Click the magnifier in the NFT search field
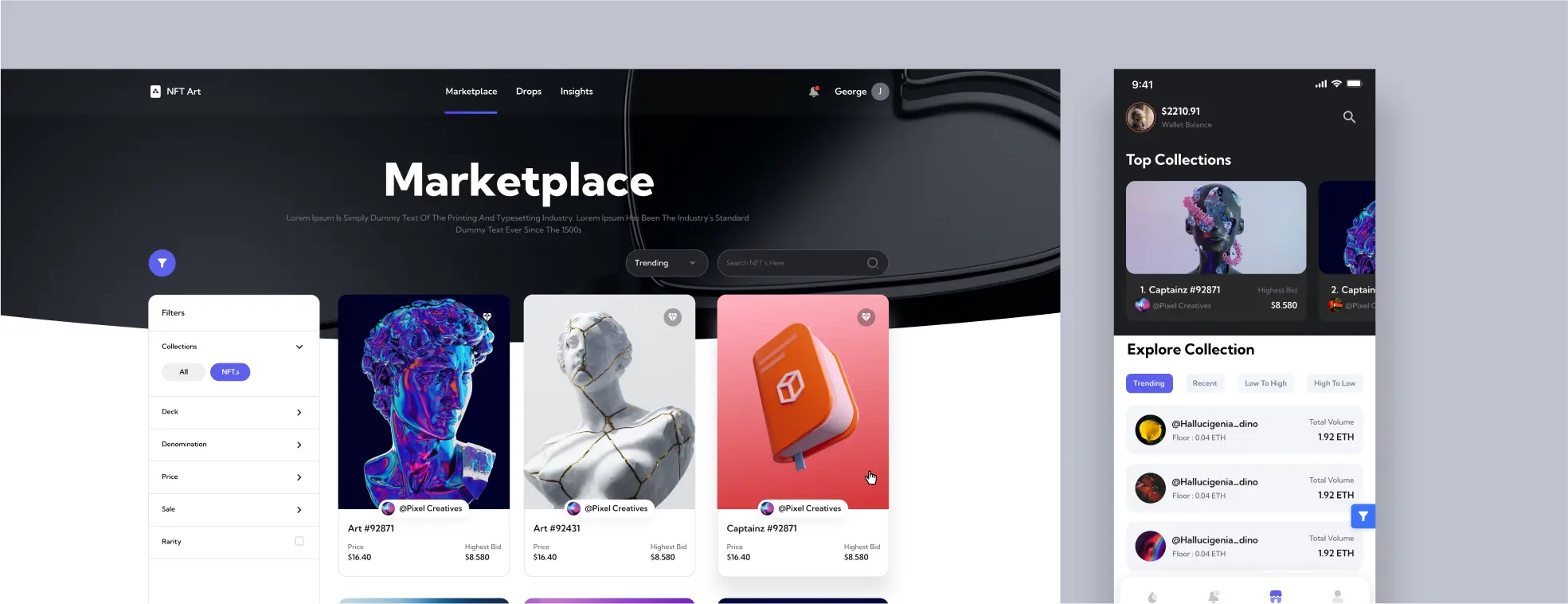The height and width of the screenshot is (604, 1568). (x=873, y=263)
